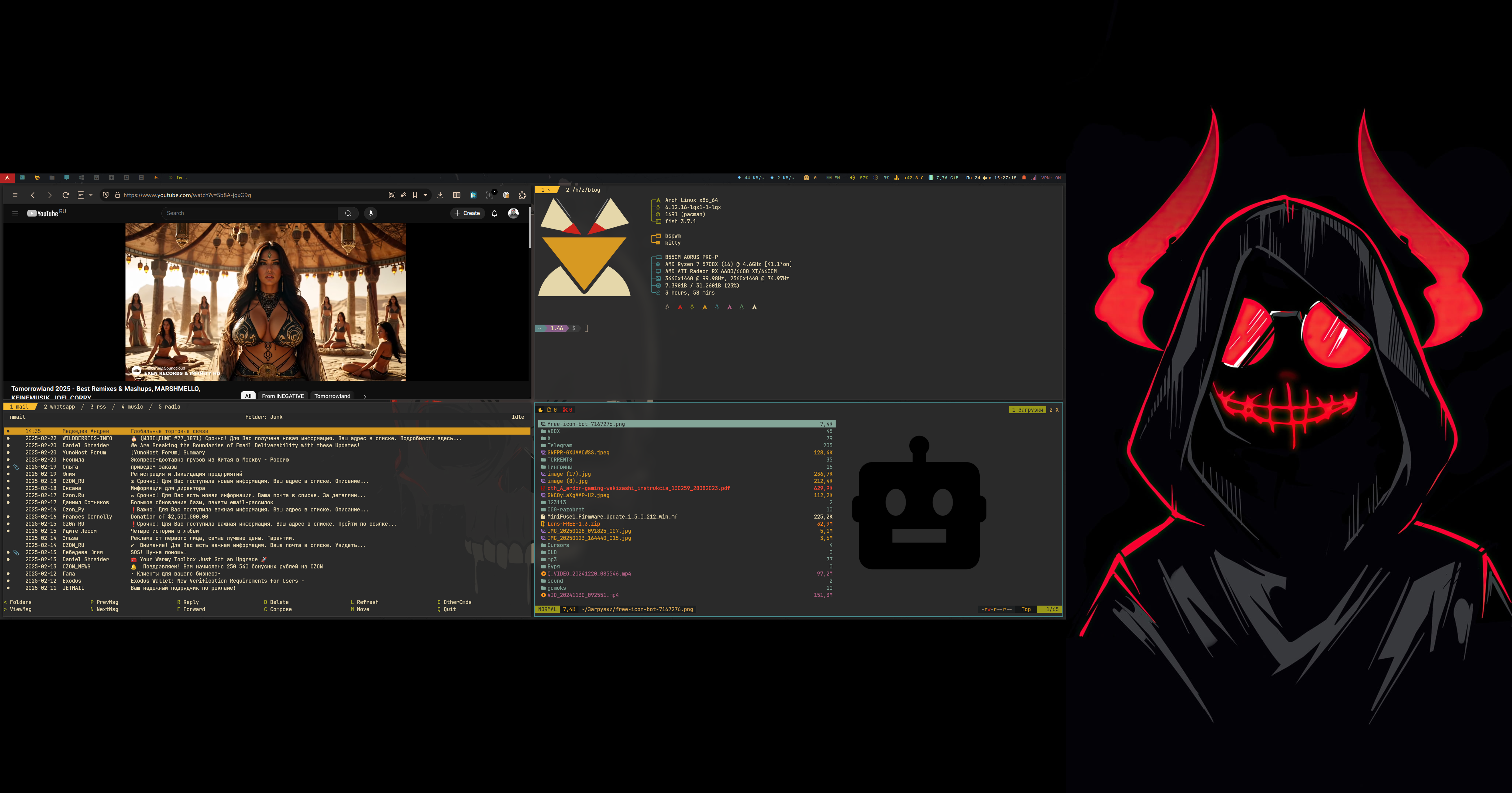Open YouTube notifications bell
This screenshot has height=793, width=1512.
tap(494, 213)
